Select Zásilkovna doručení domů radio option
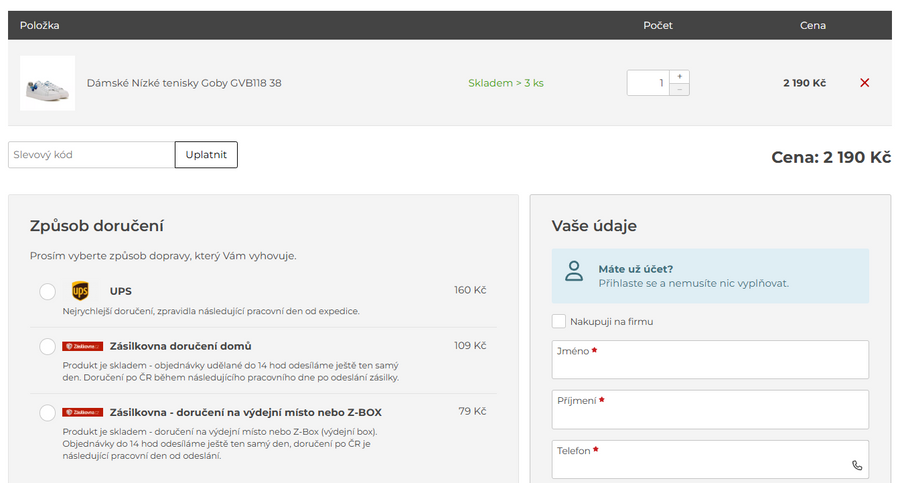Screen dimensions: 900x483 [47, 346]
